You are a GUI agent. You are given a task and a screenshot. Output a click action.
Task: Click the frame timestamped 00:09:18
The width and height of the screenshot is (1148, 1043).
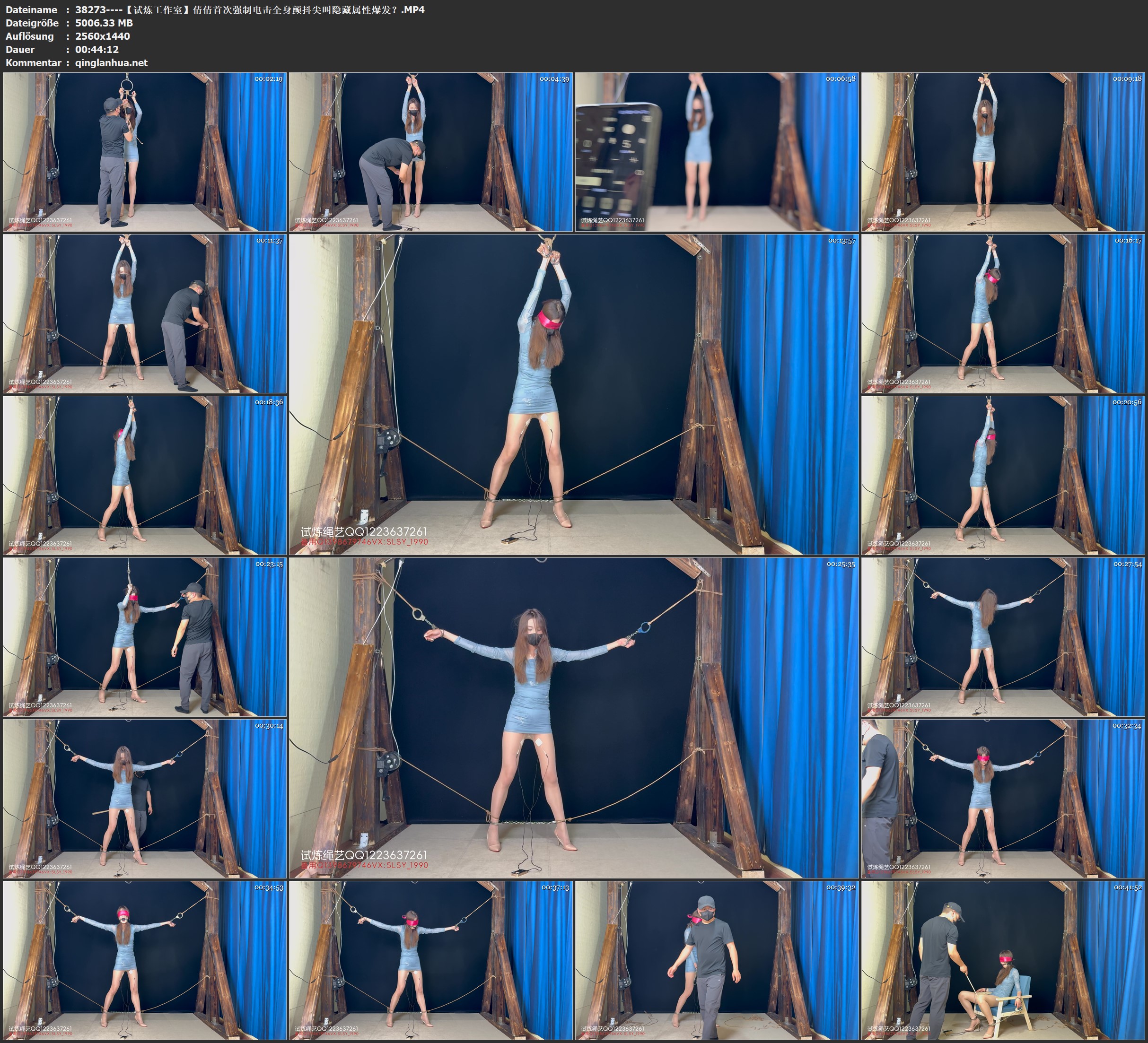pyautogui.click(x=1003, y=152)
